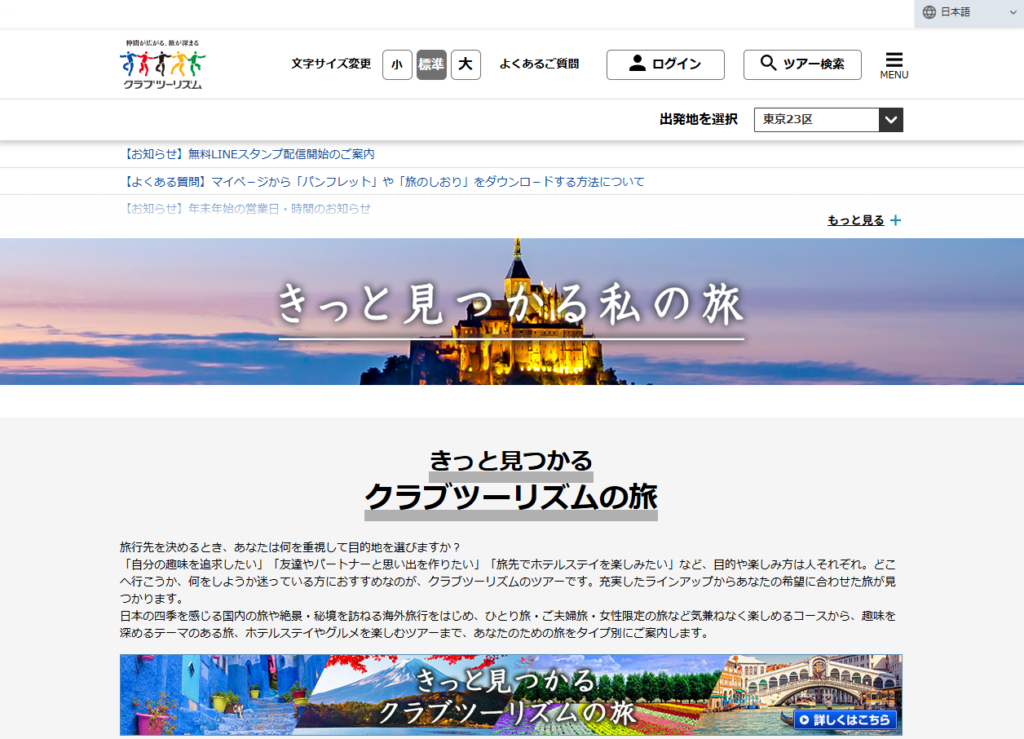This screenshot has height=739, width=1024.
Task: Open the hamburger MENU icon
Action: pyautogui.click(x=894, y=64)
